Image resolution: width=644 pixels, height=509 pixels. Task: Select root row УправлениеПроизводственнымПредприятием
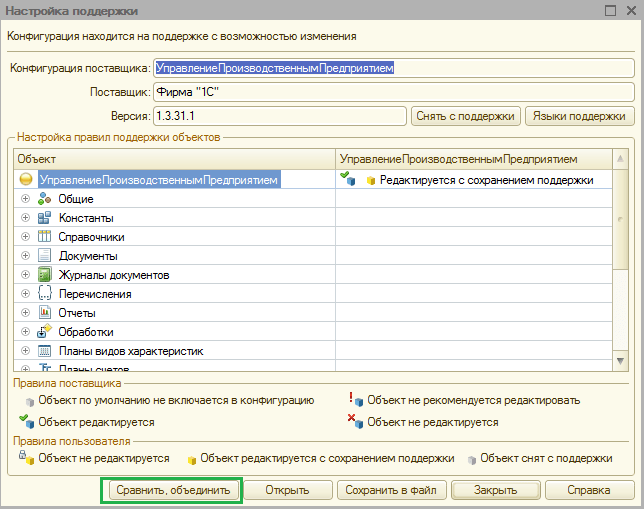(x=159, y=180)
